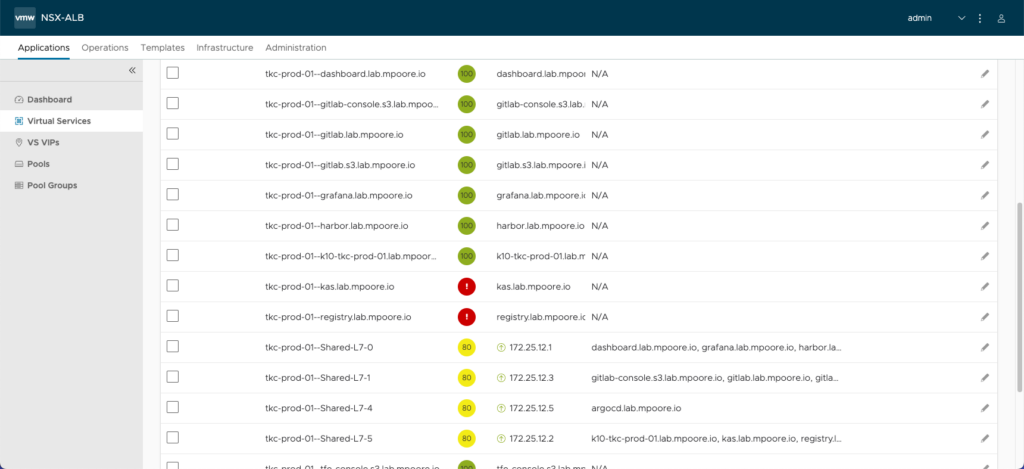Click the red alert health icon for kas
1024x469 pixels.
[466, 287]
